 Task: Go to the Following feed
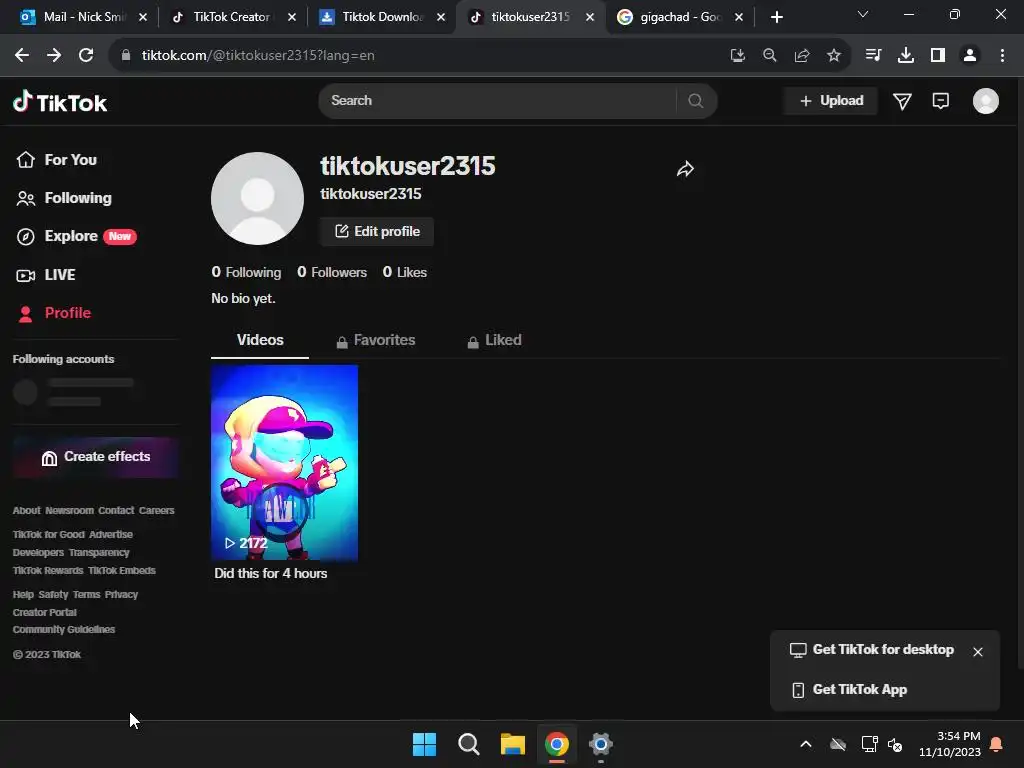64,198
